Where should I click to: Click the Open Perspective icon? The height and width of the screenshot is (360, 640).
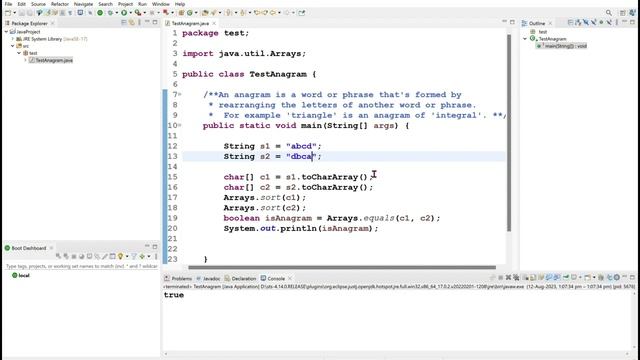pyautogui.click(x=622, y=13)
